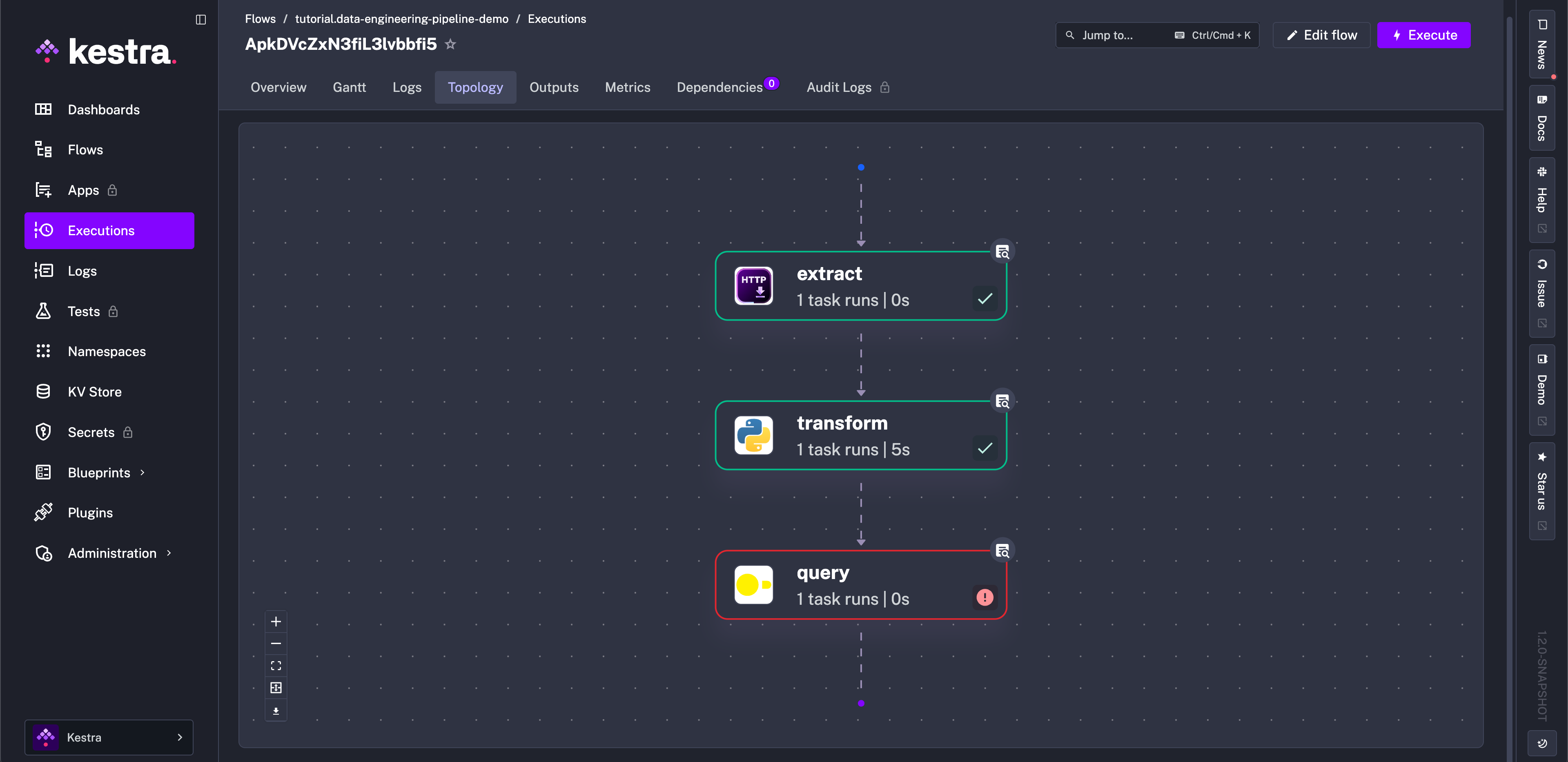This screenshot has width=1568, height=762.
Task: Open the Metrics tab
Action: point(628,87)
